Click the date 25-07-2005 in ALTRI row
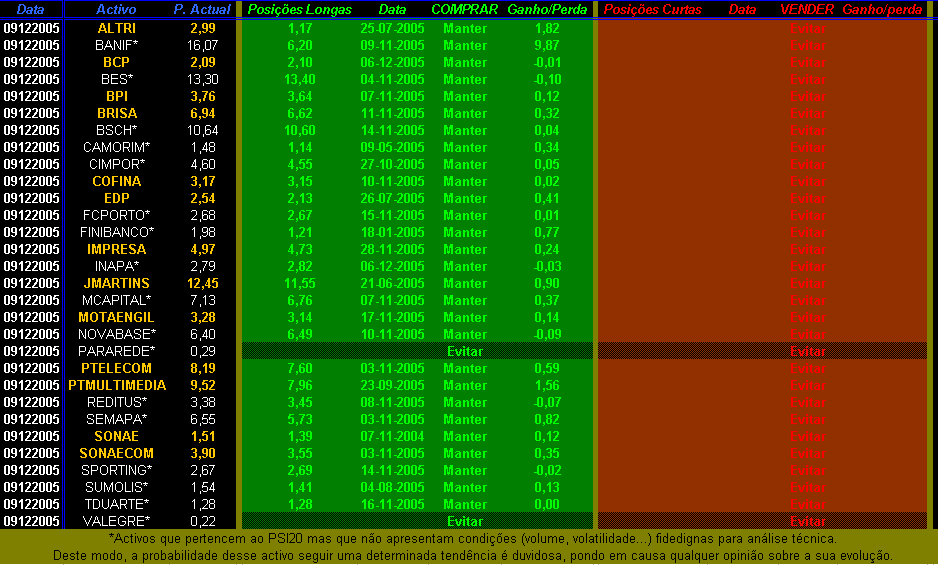This screenshot has height=565, width=938. [x=392, y=28]
